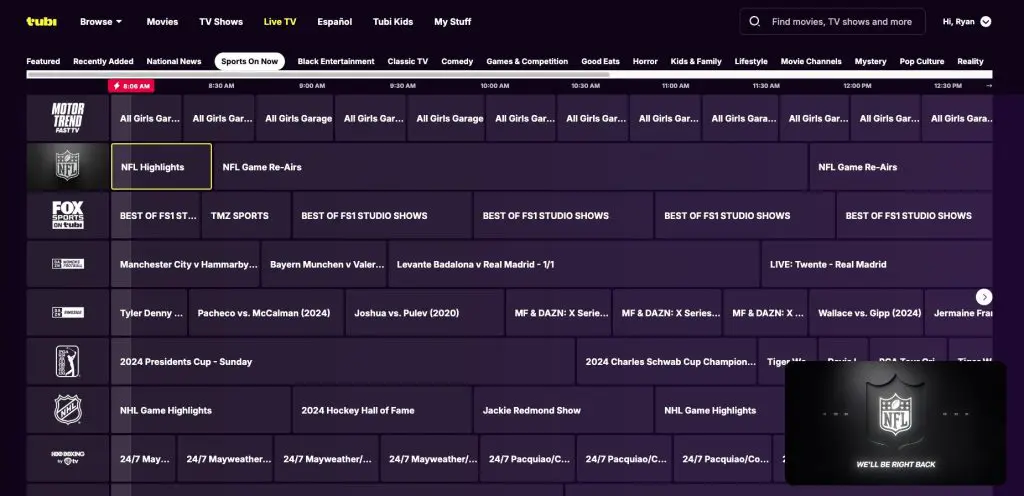
Task: Click the right arrow beside the 12:30 PM time
Action: click(x=989, y=85)
